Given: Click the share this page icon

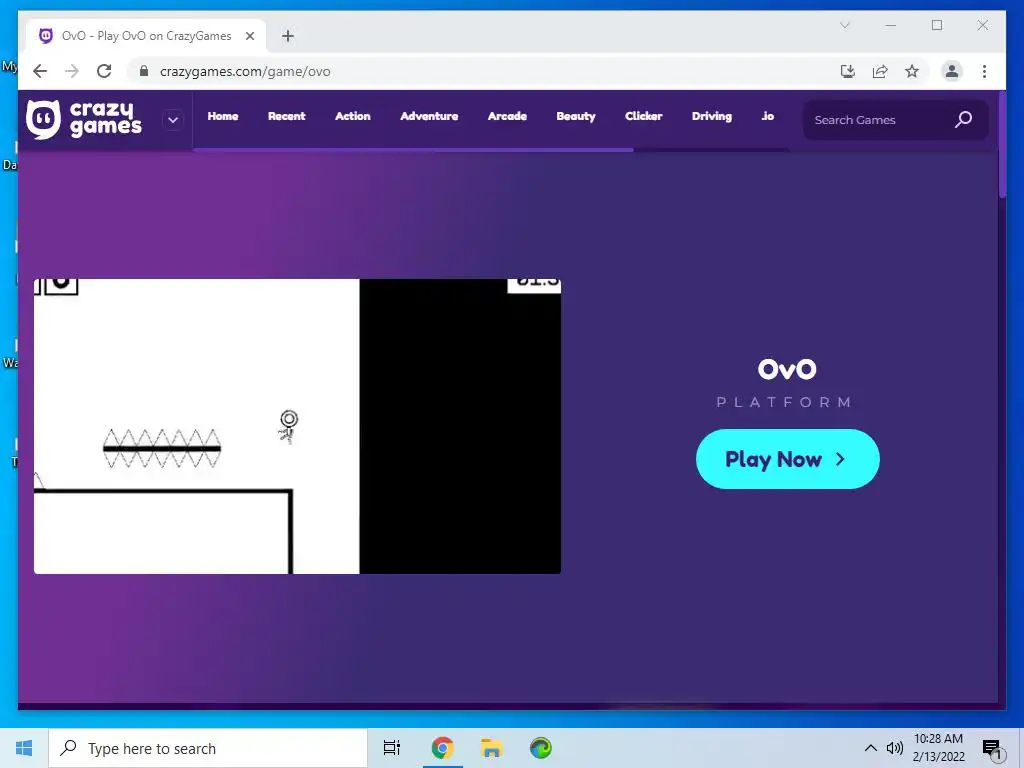Looking at the screenshot, I should click(880, 71).
